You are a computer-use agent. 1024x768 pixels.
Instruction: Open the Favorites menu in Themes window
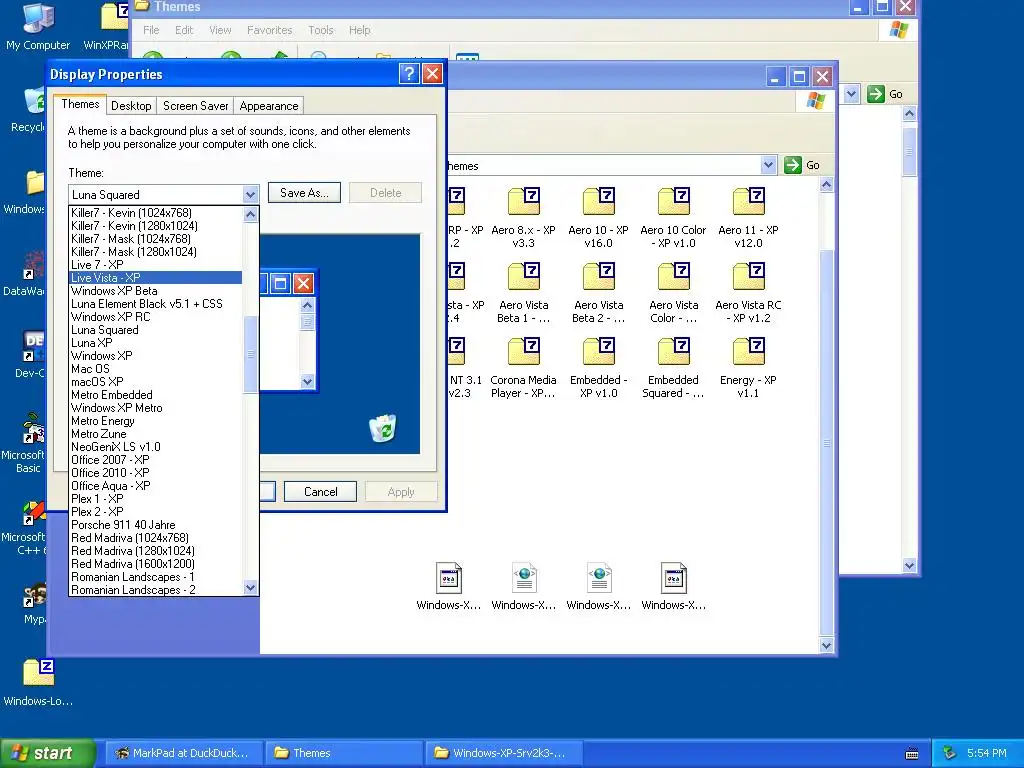click(269, 30)
